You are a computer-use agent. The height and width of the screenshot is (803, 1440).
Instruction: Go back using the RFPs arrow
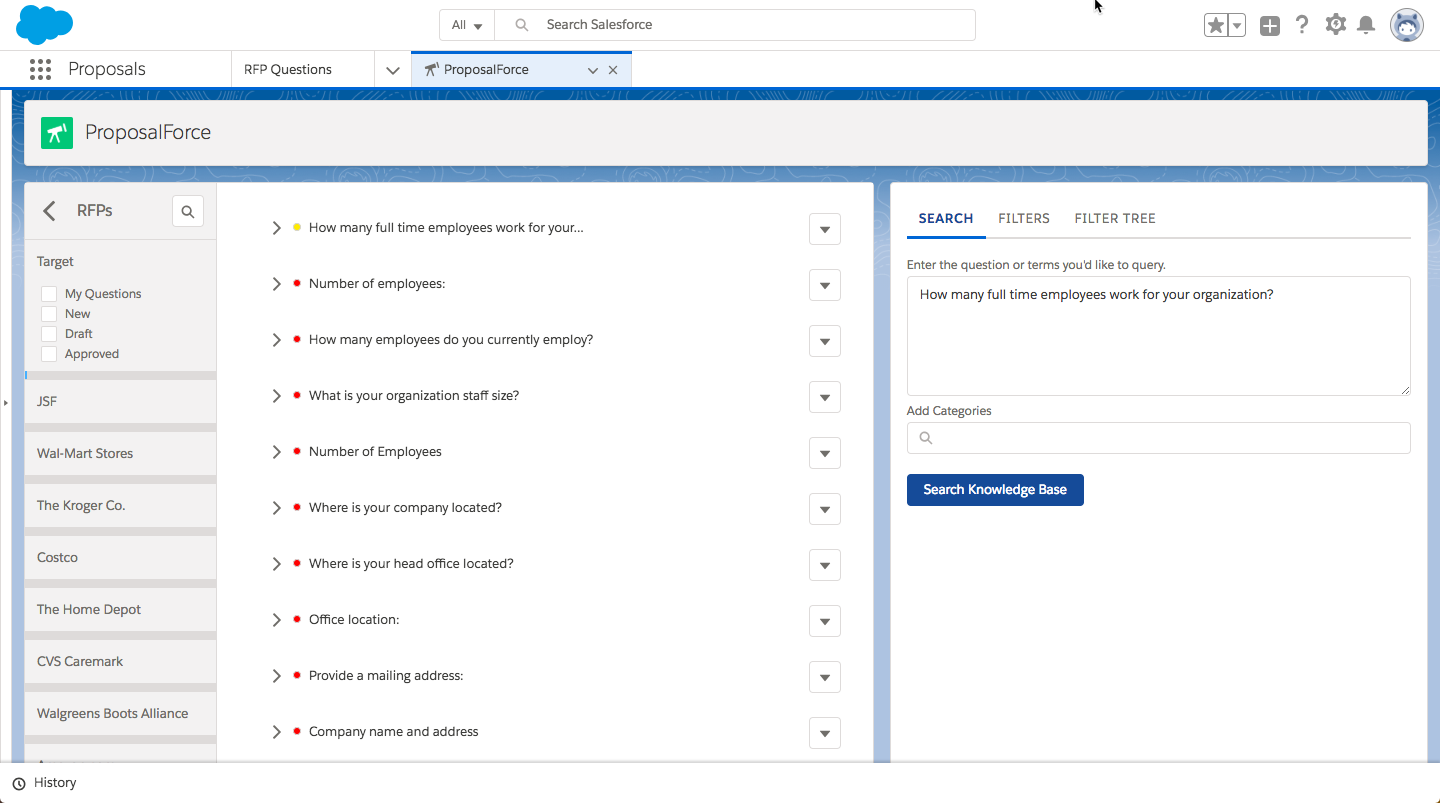(49, 211)
